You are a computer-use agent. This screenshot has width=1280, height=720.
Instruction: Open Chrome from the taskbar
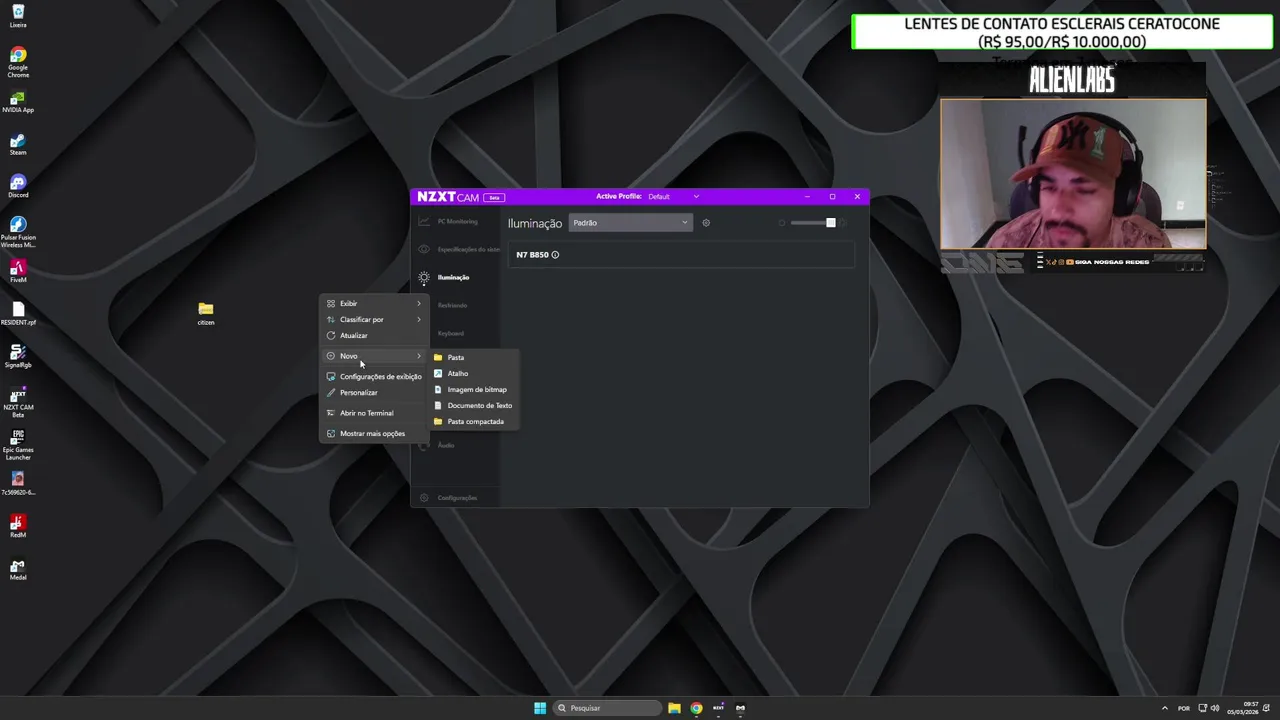pyautogui.click(x=696, y=708)
